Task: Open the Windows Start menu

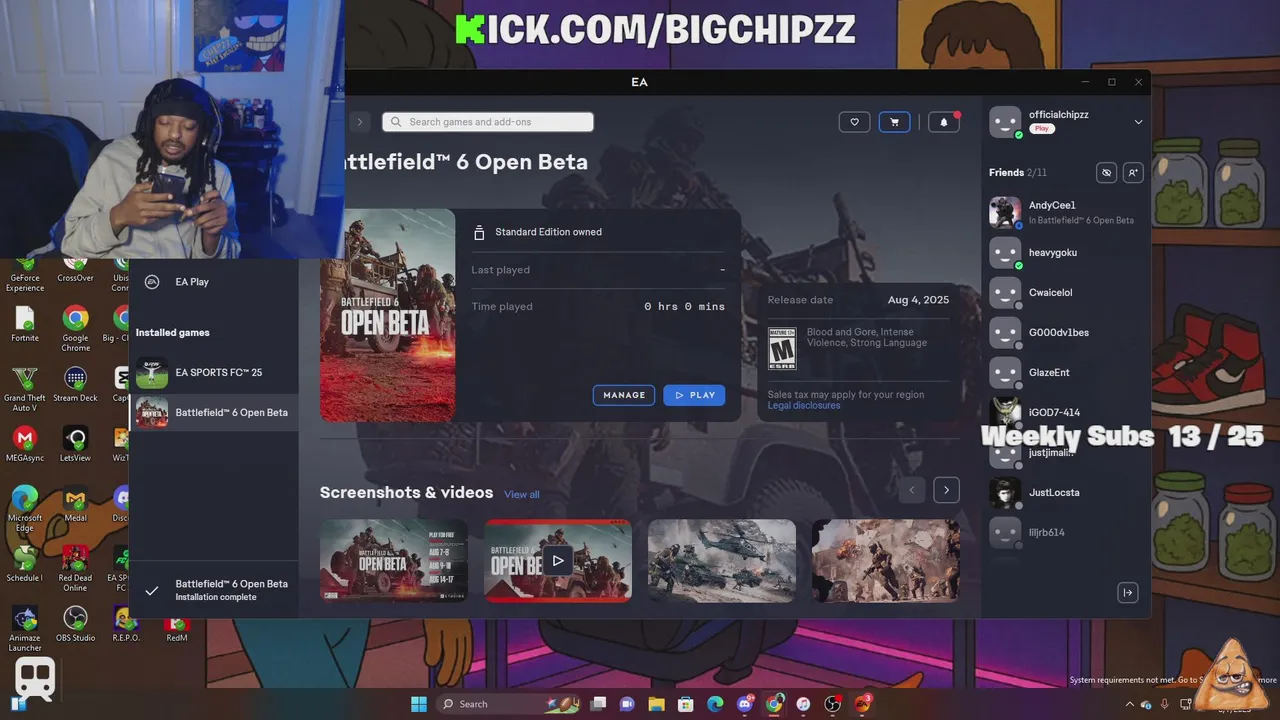Action: [x=418, y=704]
